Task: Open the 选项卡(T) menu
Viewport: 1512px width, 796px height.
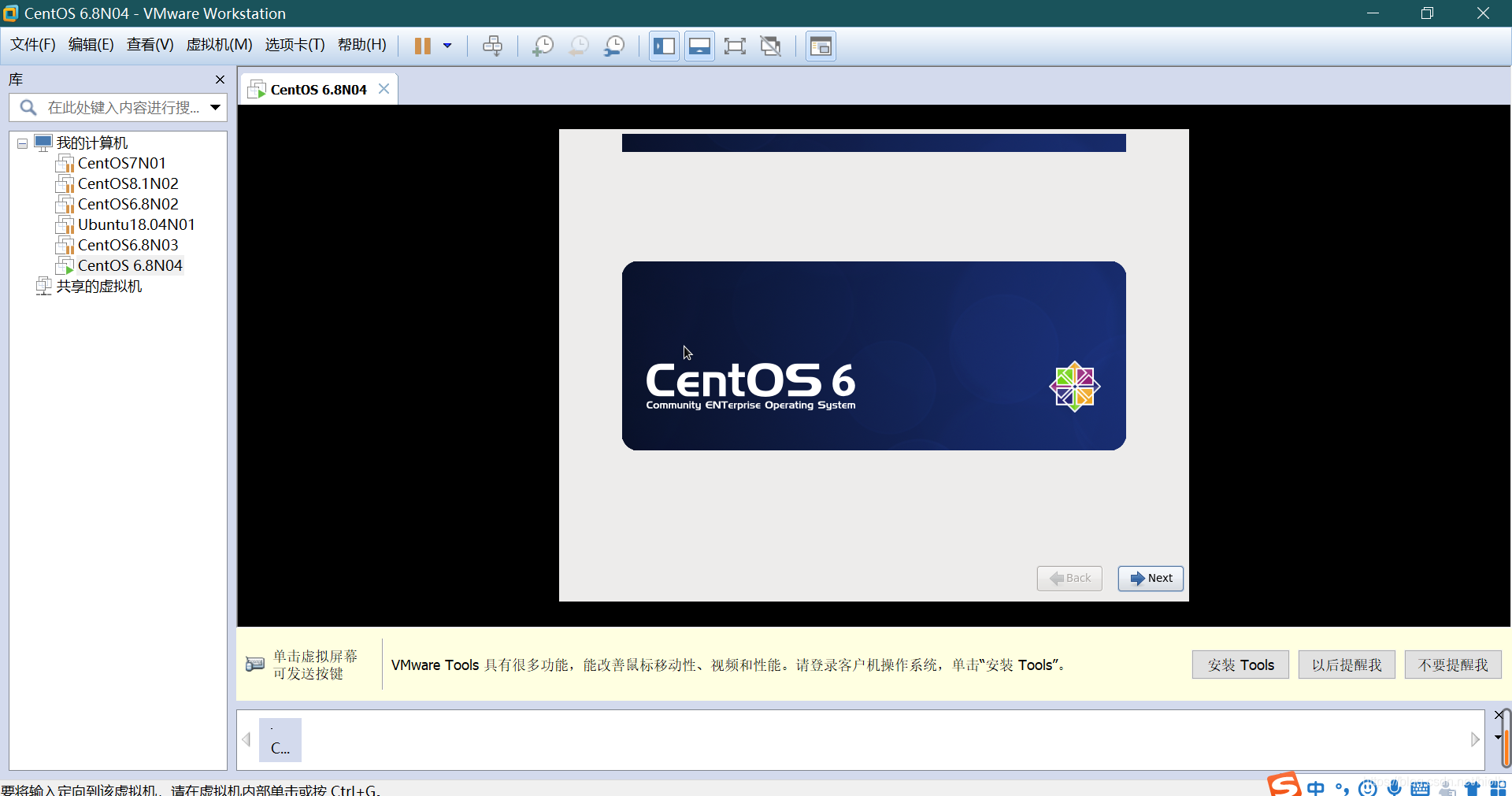Action: [x=295, y=45]
